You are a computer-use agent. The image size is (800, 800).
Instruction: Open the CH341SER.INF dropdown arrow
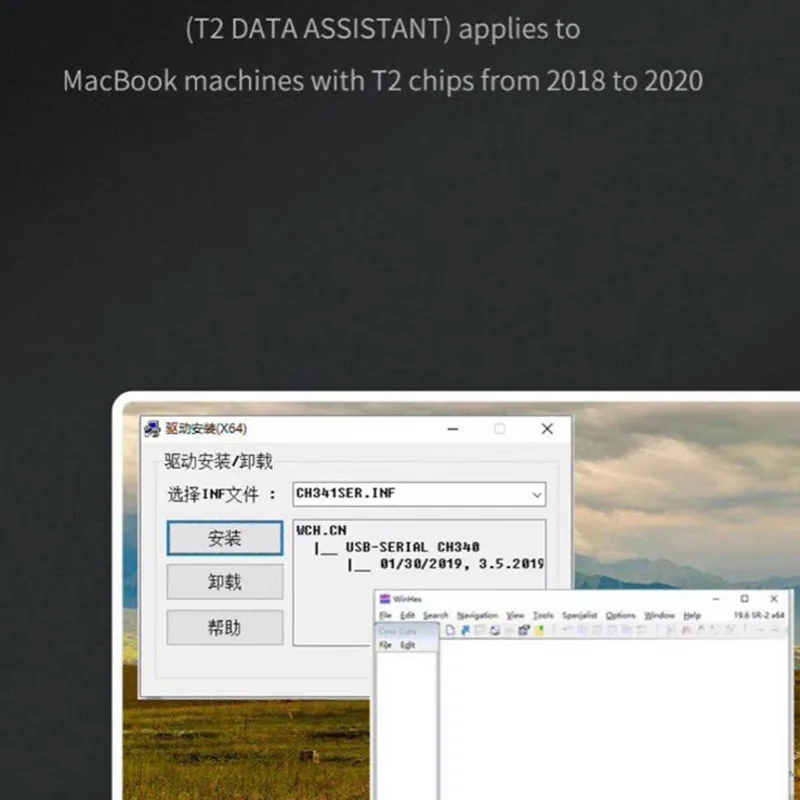tap(537, 494)
